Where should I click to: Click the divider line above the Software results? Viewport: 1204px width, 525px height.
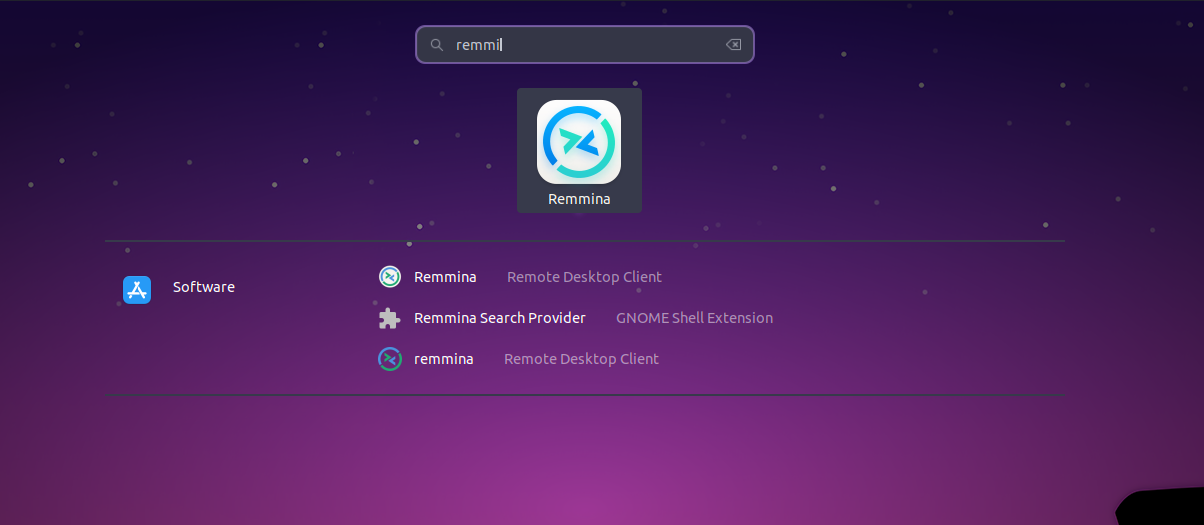(x=584, y=241)
